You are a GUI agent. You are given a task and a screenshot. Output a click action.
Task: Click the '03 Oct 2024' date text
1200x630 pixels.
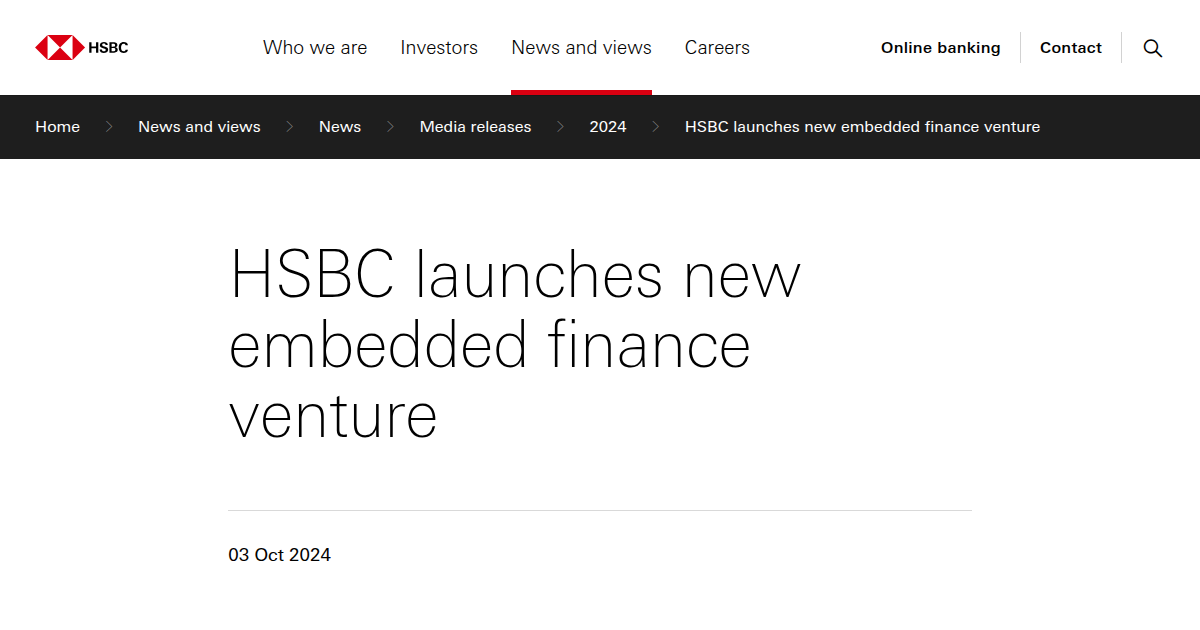pos(280,554)
